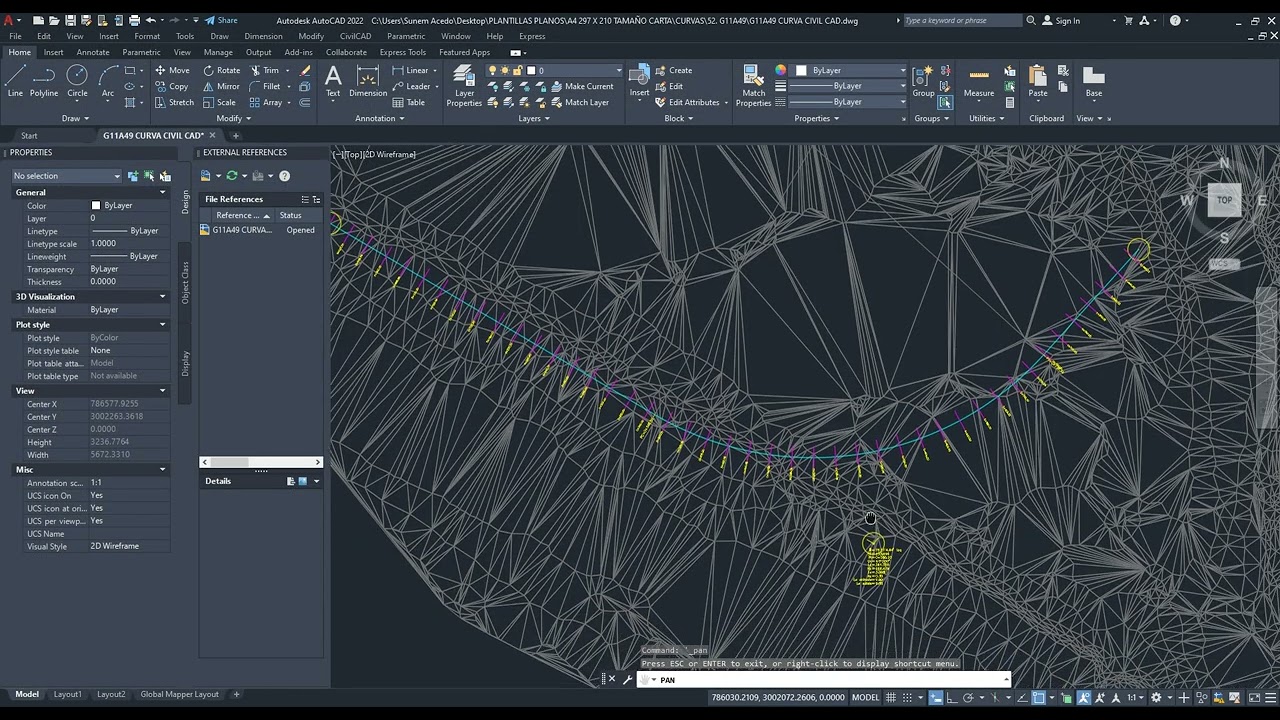Insert multiline Text annotation
1280x720 pixels.
[x=333, y=81]
